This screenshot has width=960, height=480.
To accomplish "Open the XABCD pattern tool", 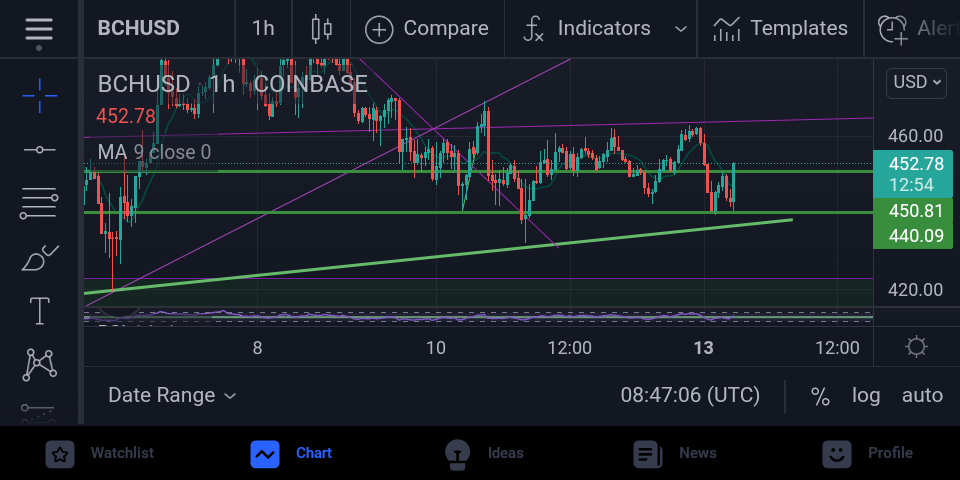I will (39, 364).
